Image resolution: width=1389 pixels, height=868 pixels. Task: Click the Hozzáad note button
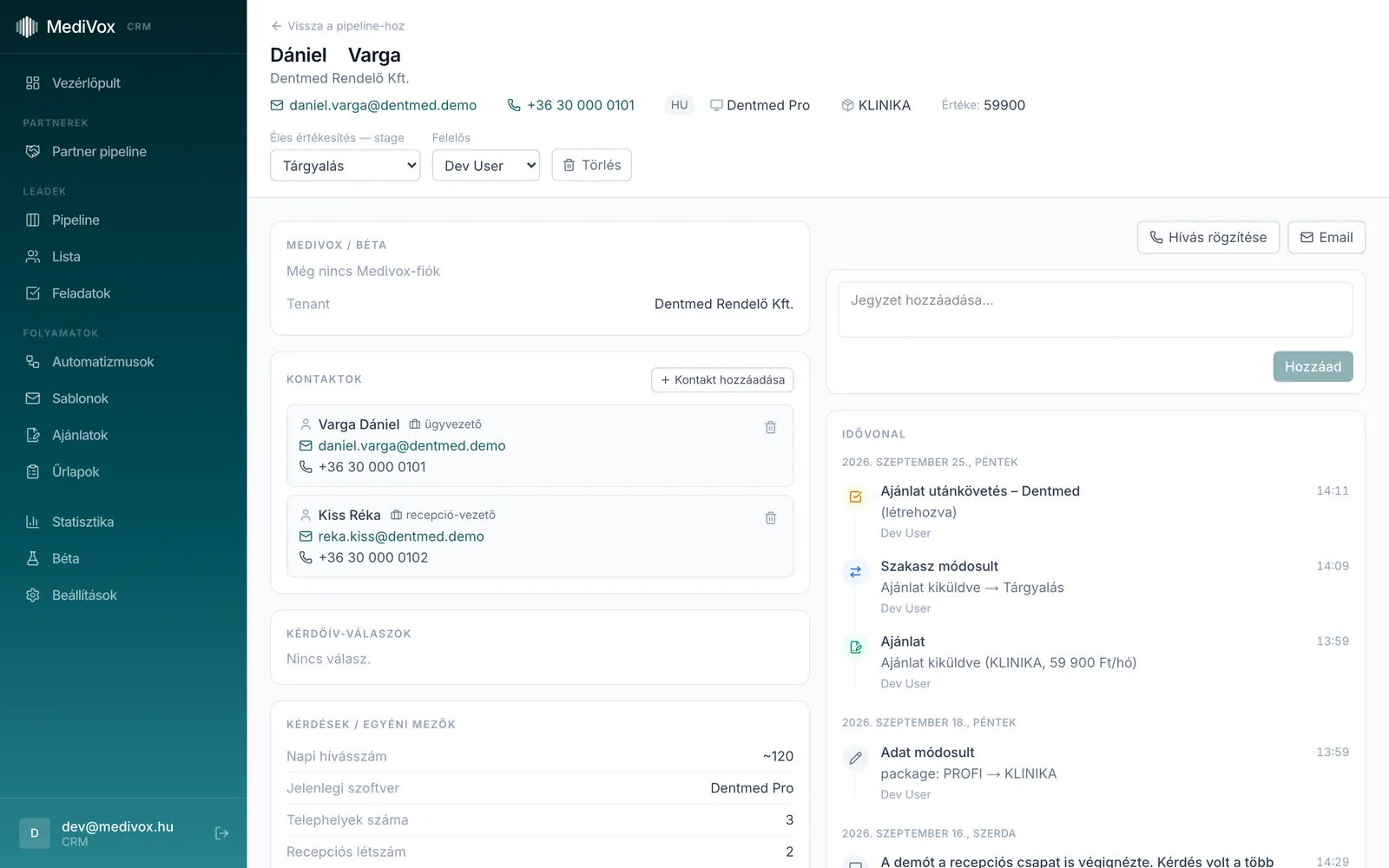pyautogui.click(x=1313, y=366)
